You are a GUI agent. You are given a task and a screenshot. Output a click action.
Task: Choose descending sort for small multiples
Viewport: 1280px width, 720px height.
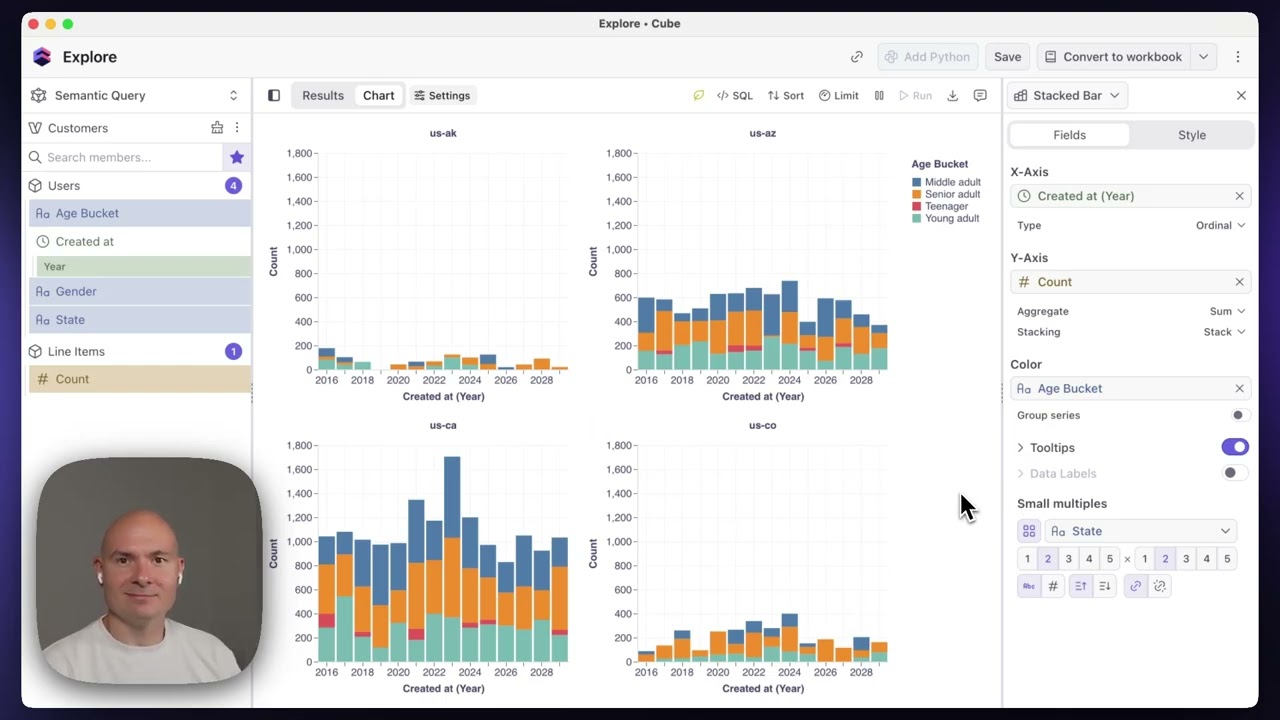click(x=1104, y=586)
